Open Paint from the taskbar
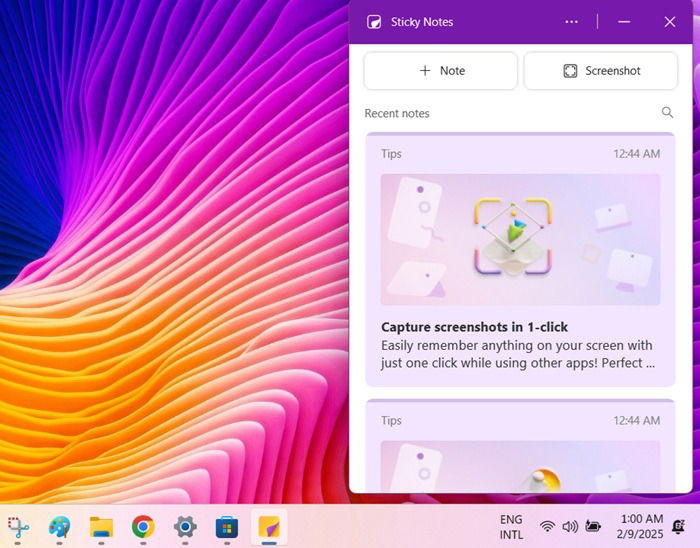This screenshot has height=548, width=700. pos(59,528)
